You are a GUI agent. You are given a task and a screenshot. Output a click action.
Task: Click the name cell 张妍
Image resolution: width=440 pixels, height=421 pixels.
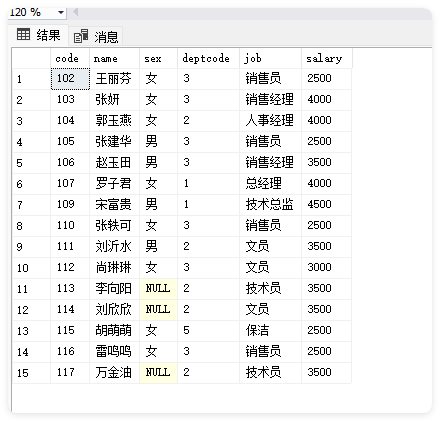[x=114, y=100]
